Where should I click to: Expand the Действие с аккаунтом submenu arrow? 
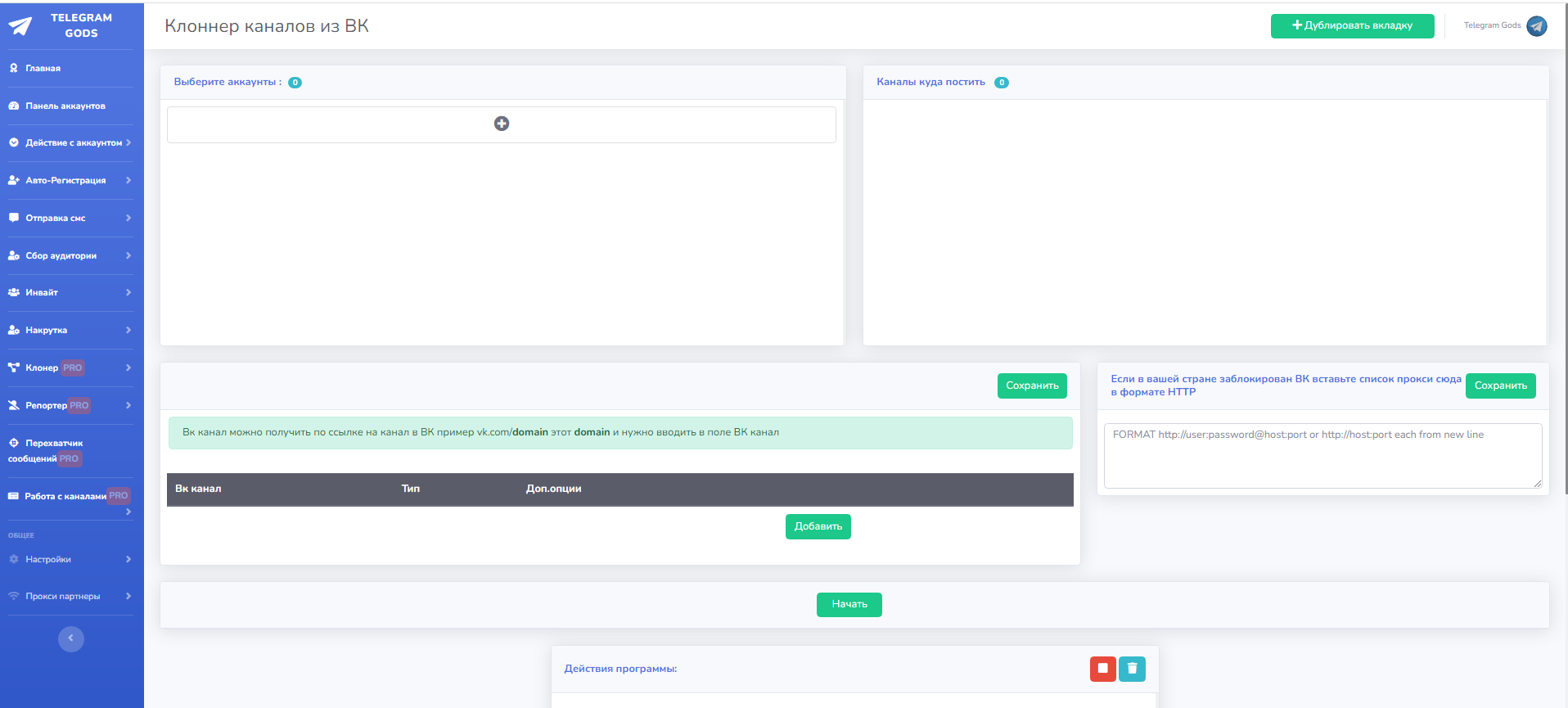pos(128,142)
